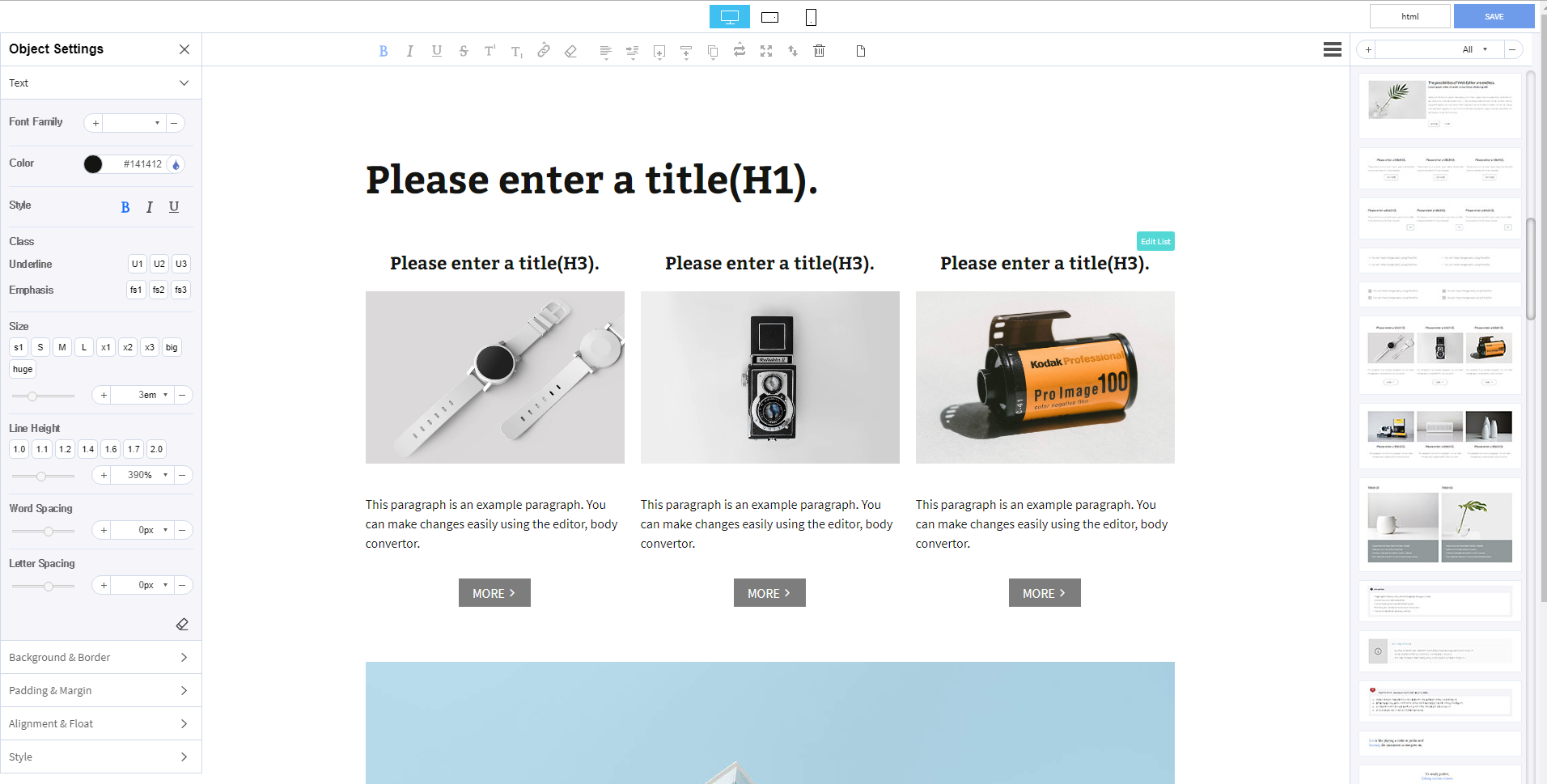
Task: Open the Padding & Margin section
Action: [x=100, y=690]
